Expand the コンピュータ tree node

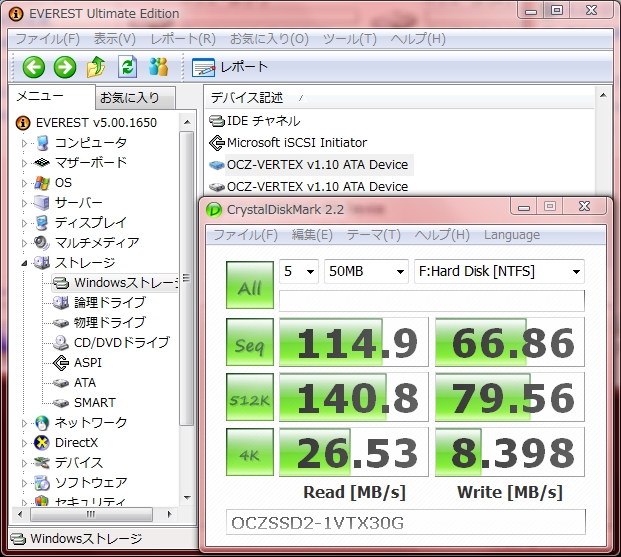pyautogui.click(x=25, y=143)
